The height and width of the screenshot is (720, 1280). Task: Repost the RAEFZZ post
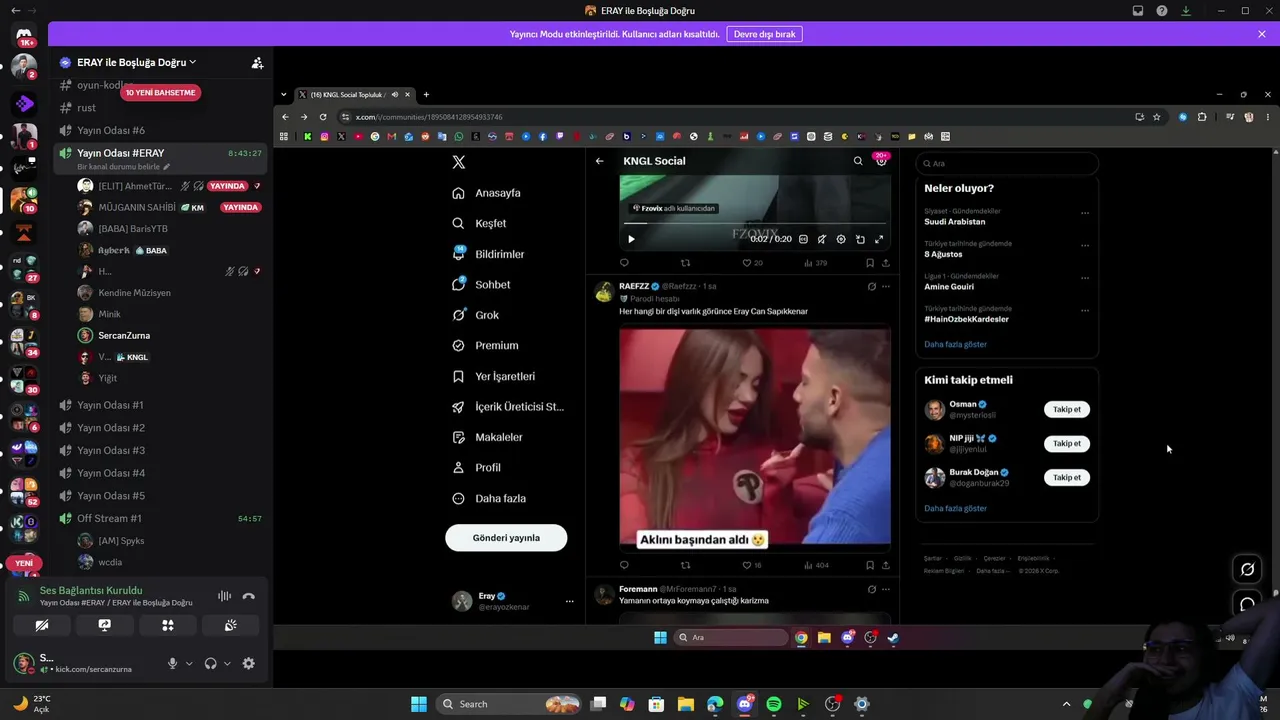(685, 565)
